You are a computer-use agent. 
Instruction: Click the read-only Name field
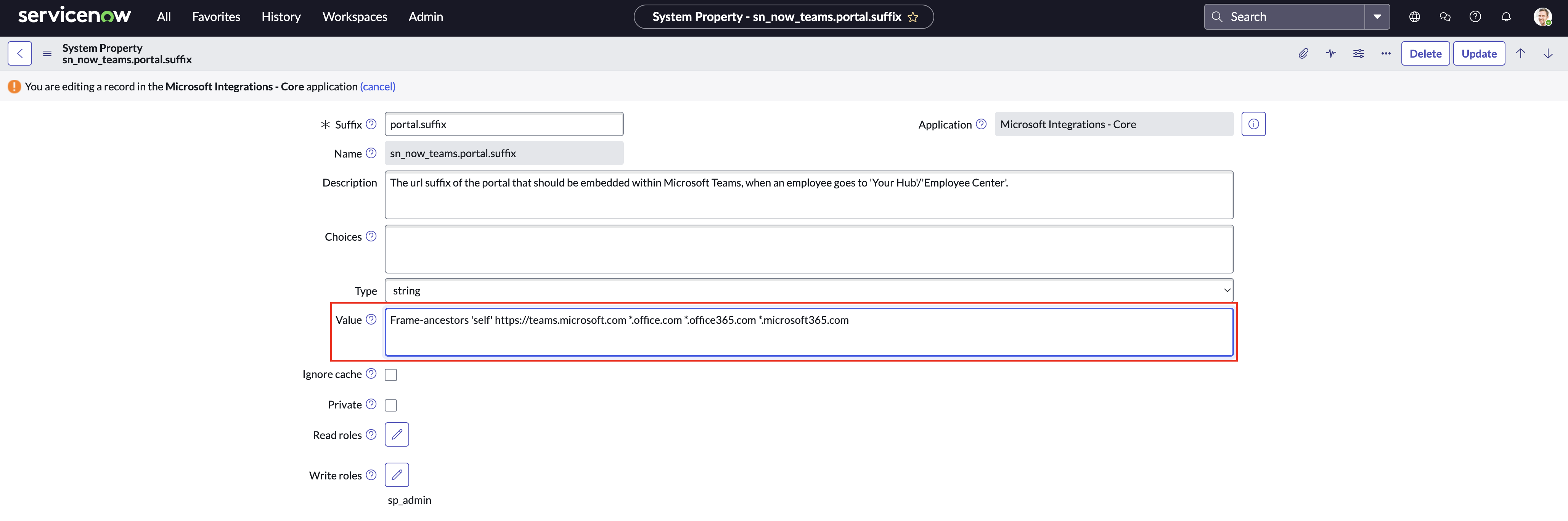504,153
